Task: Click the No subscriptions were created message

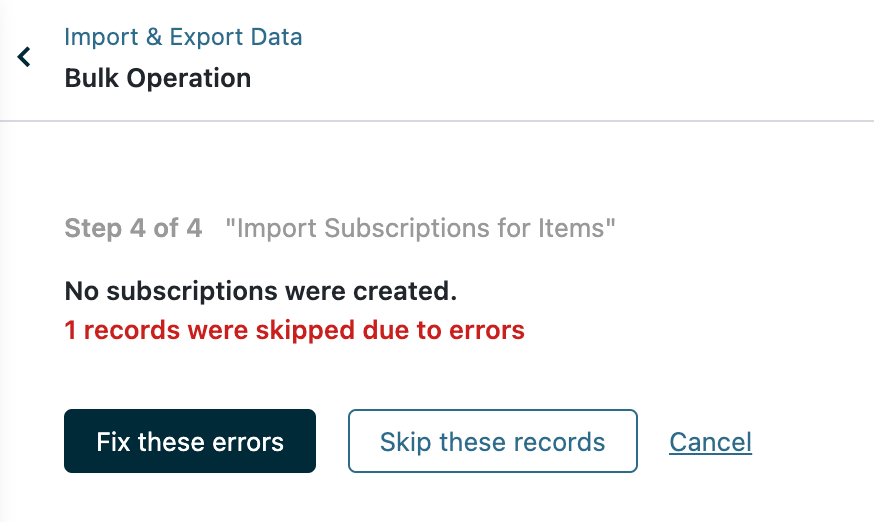Action: click(x=260, y=292)
